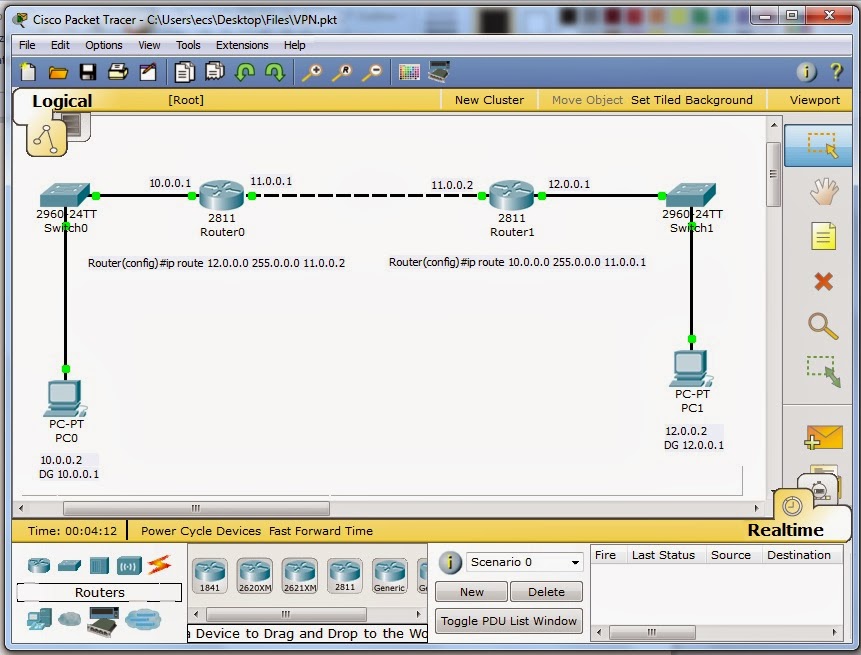Click the Delete scenario button
This screenshot has width=861, height=655.
[546, 592]
